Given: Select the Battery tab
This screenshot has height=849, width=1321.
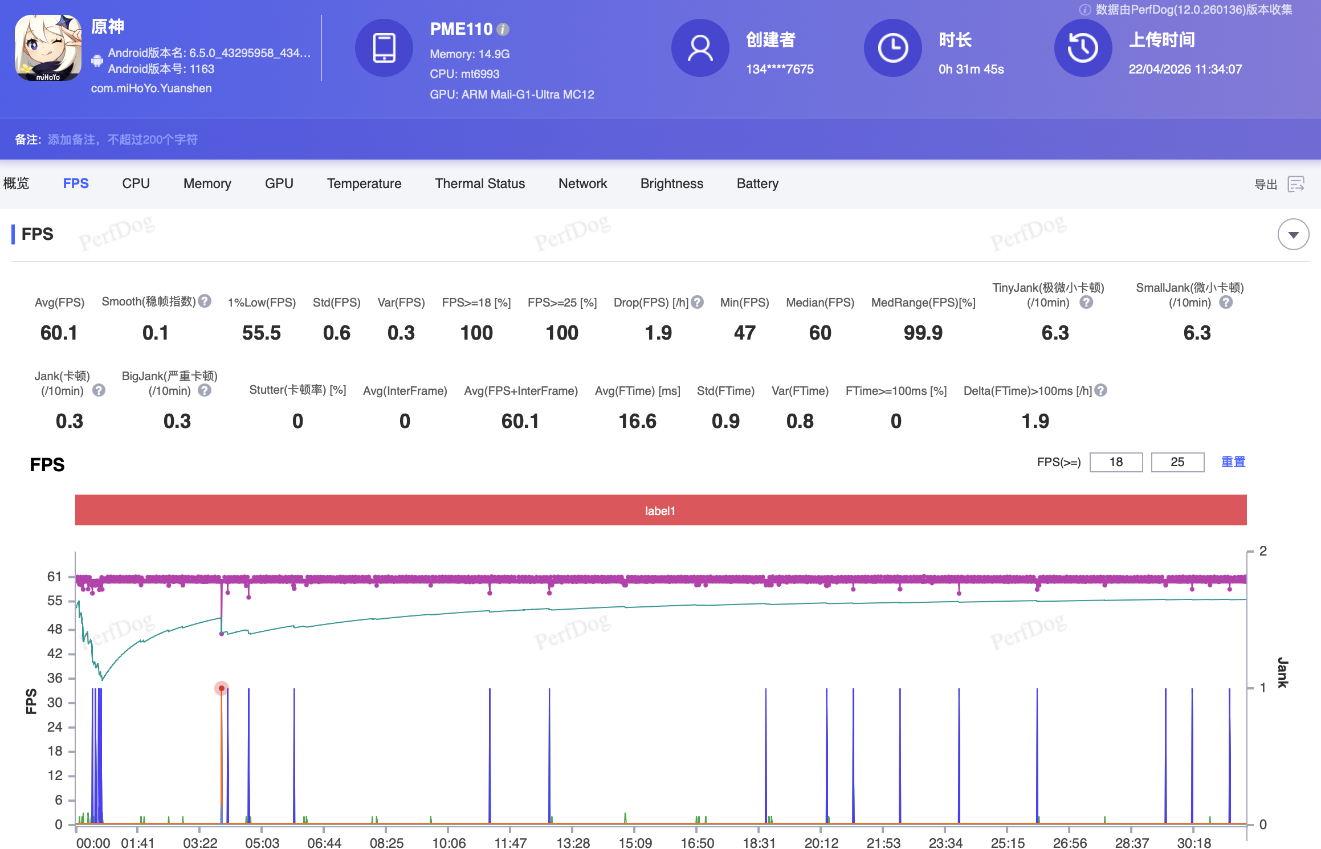Looking at the screenshot, I should 757,184.
